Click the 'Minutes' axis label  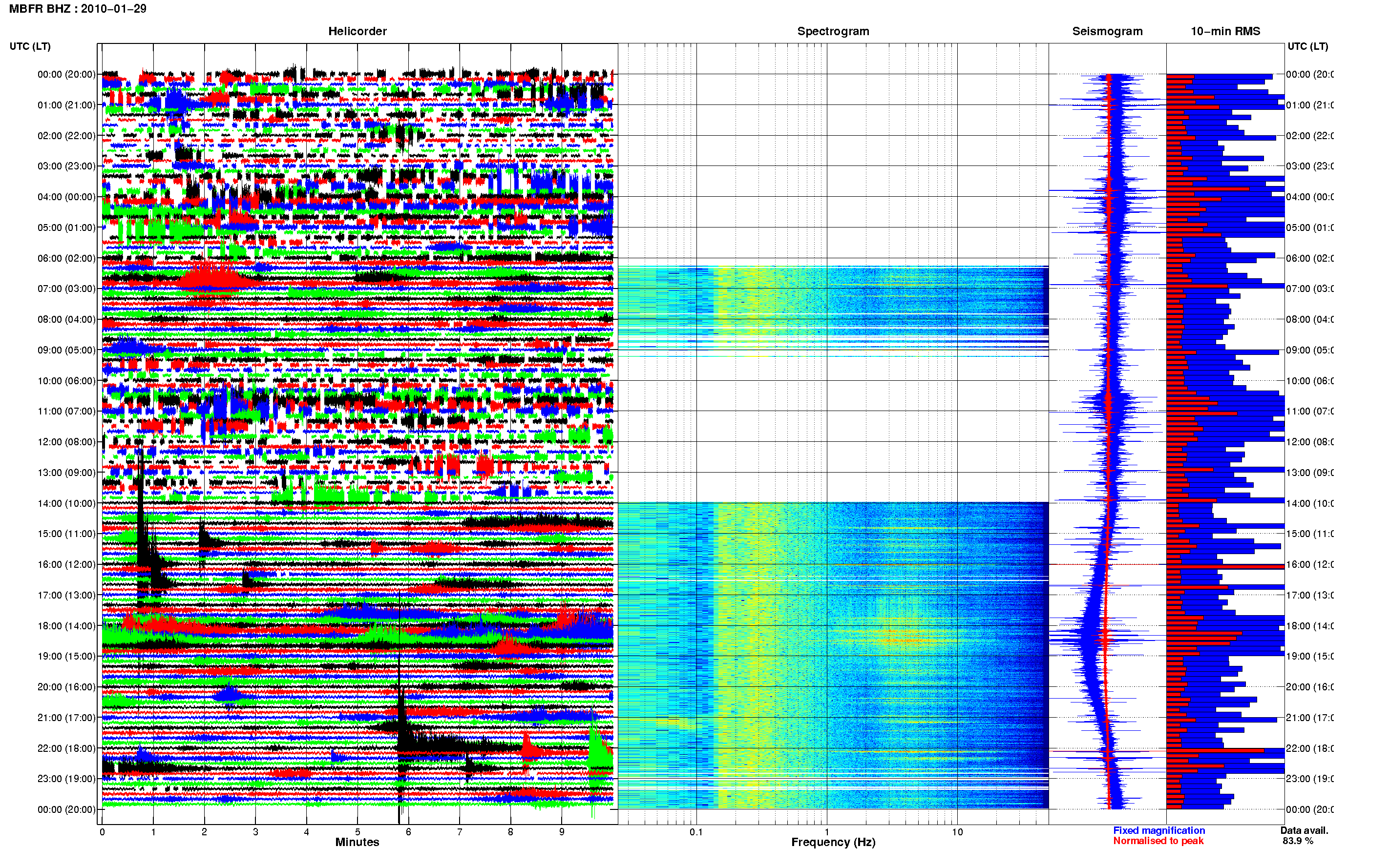click(x=357, y=842)
